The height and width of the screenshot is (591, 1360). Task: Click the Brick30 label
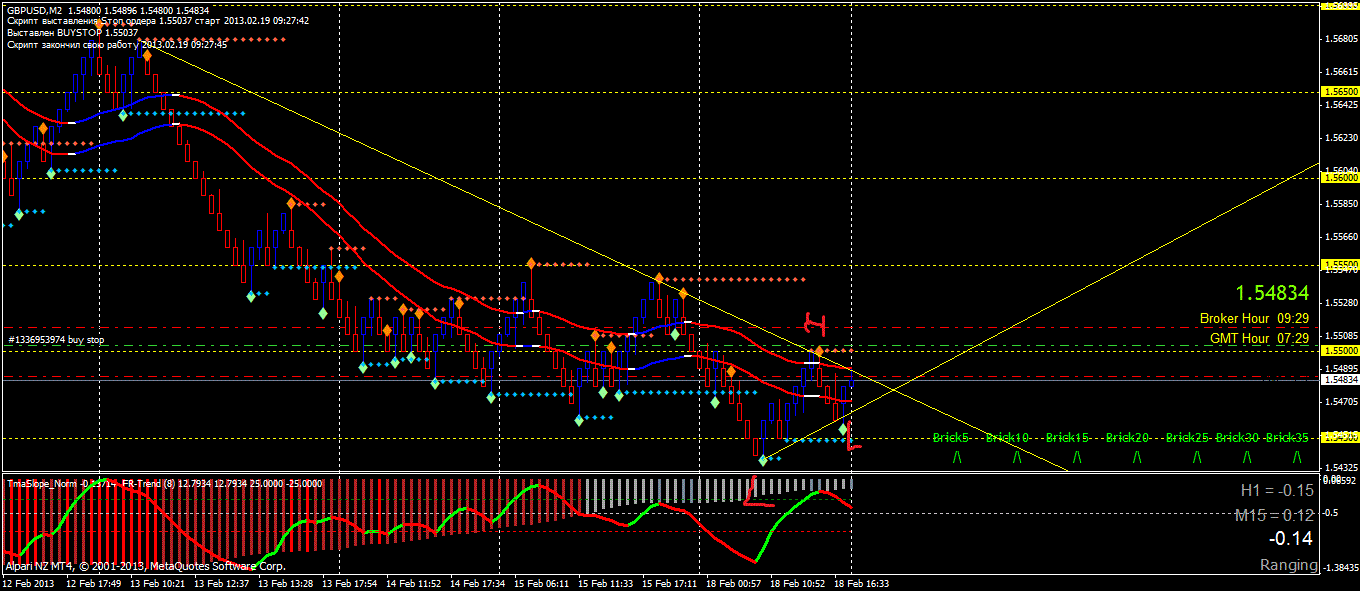(1237, 437)
